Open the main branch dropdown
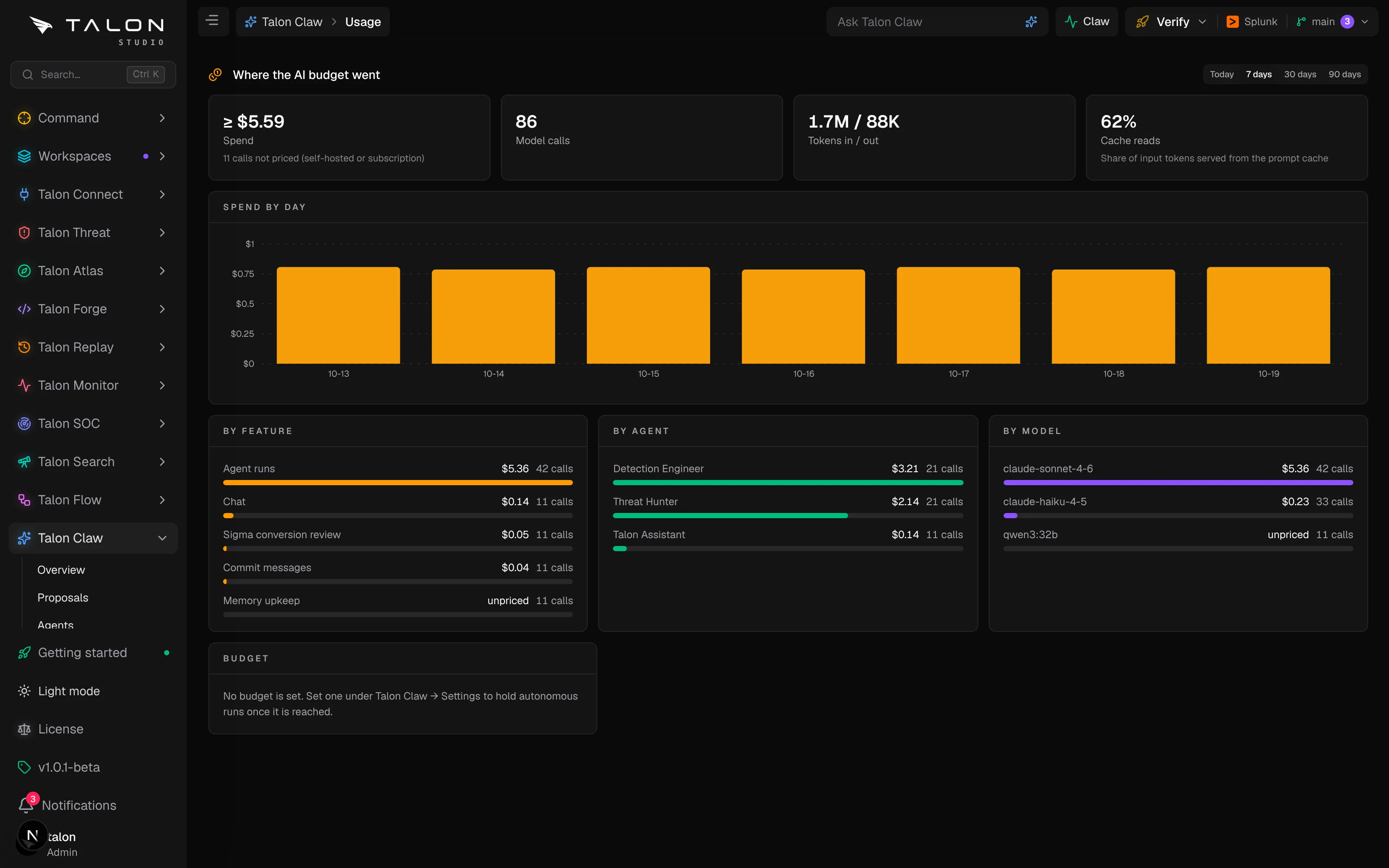 point(1333,22)
